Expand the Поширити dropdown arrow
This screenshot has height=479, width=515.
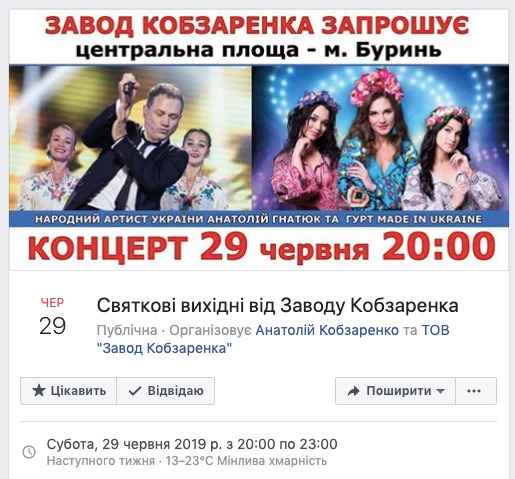tap(440, 391)
